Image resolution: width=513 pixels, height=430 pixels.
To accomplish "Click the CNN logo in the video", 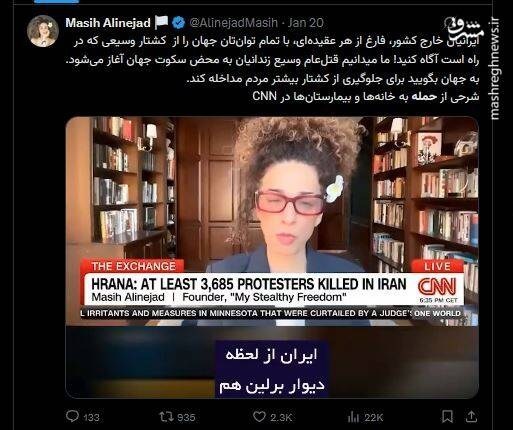I will pyautogui.click(x=437, y=286).
